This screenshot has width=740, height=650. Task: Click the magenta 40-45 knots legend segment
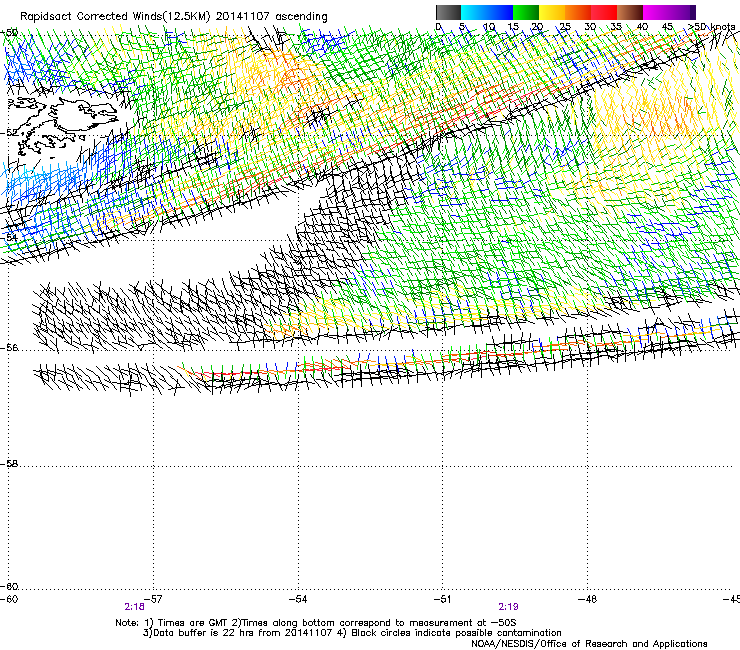pos(656,12)
